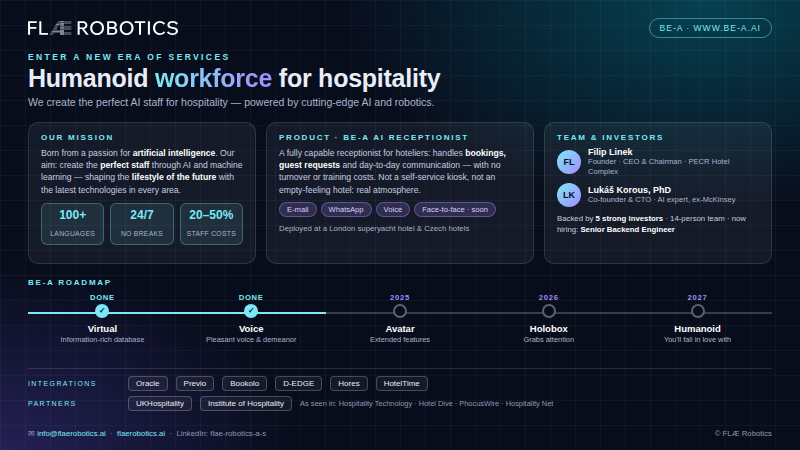The height and width of the screenshot is (450, 800).
Task: Select the Hores integration chip
Action: pyautogui.click(x=349, y=383)
